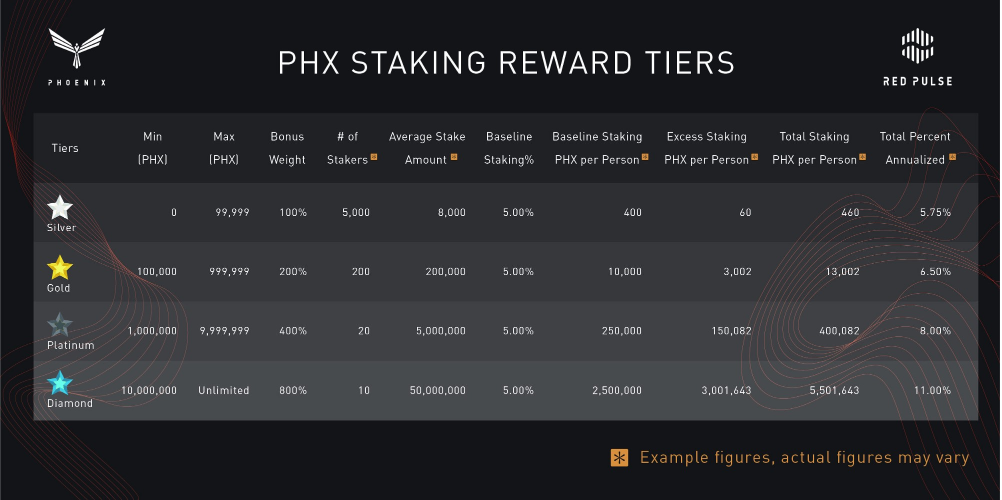Select the Platinum tier star icon
The width and height of the screenshot is (1002, 500).
coord(60,325)
